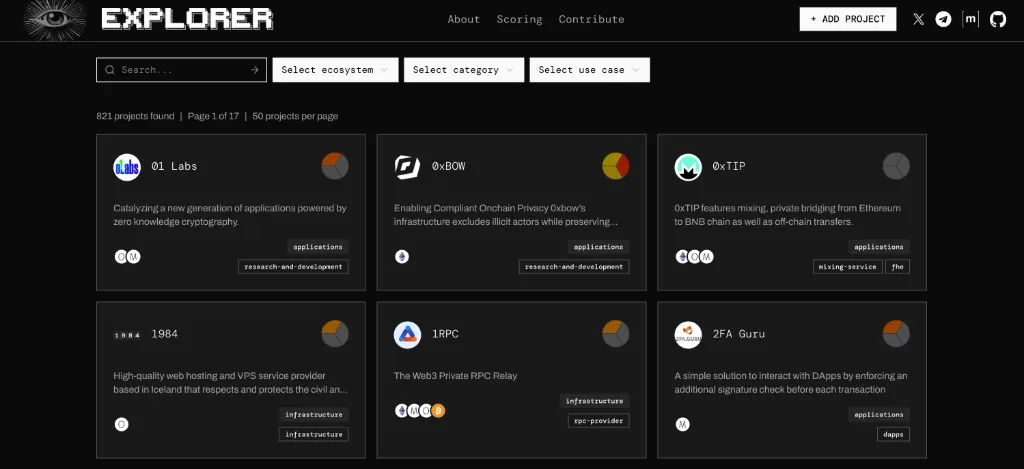Open the X (Twitter) social link
Screen dimensions: 1024x469
pos(918,20)
